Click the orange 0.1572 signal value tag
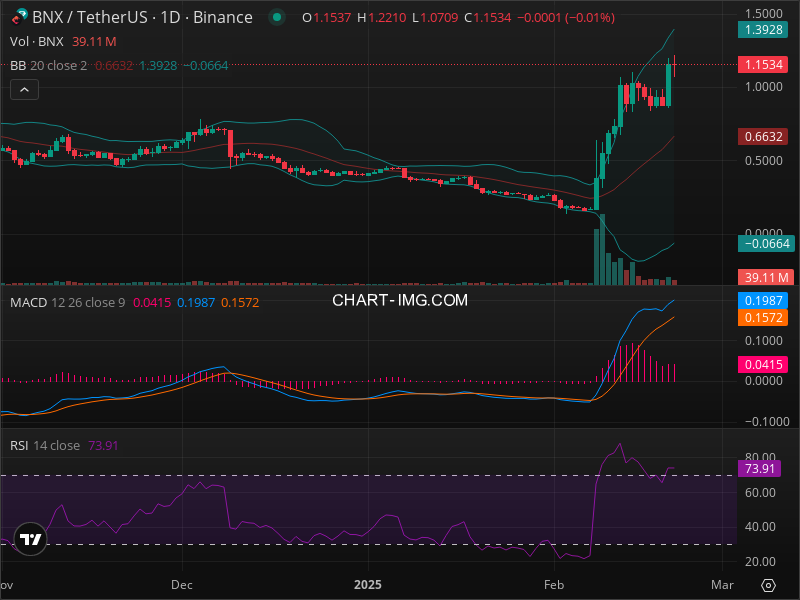The image size is (800, 600). (763, 318)
